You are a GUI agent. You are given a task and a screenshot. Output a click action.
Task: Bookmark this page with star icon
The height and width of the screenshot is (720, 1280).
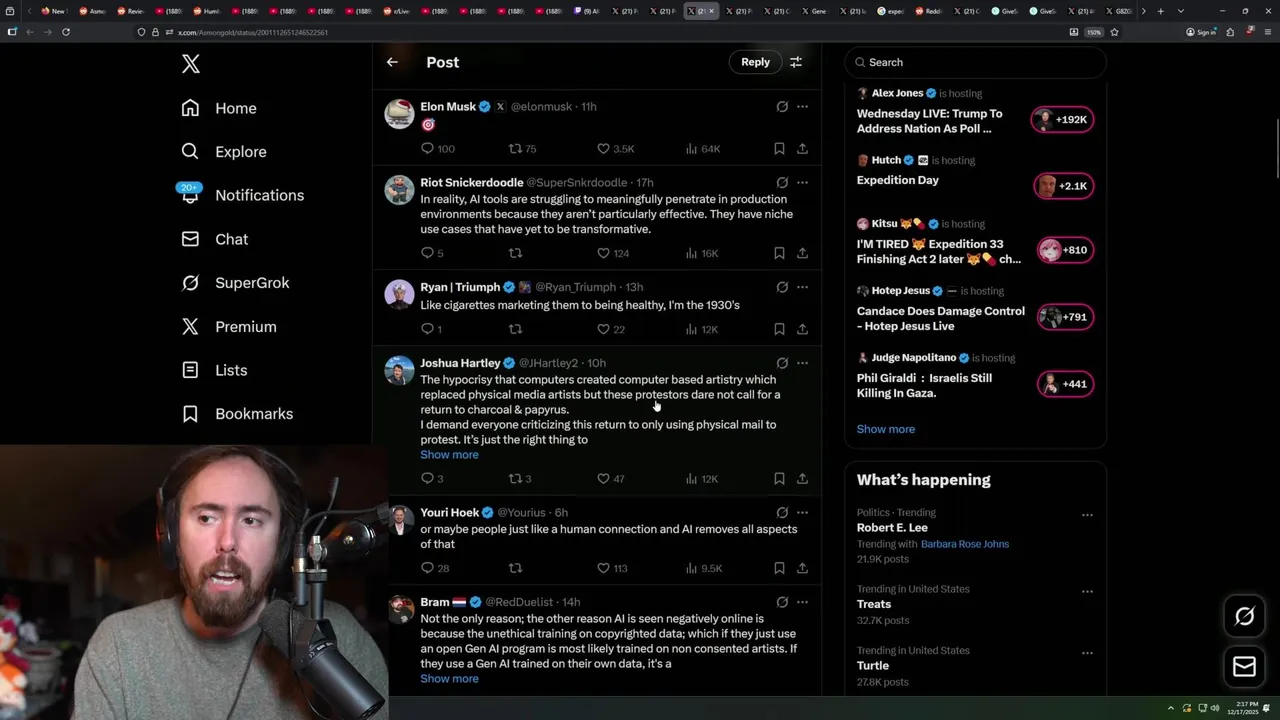(1114, 32)
